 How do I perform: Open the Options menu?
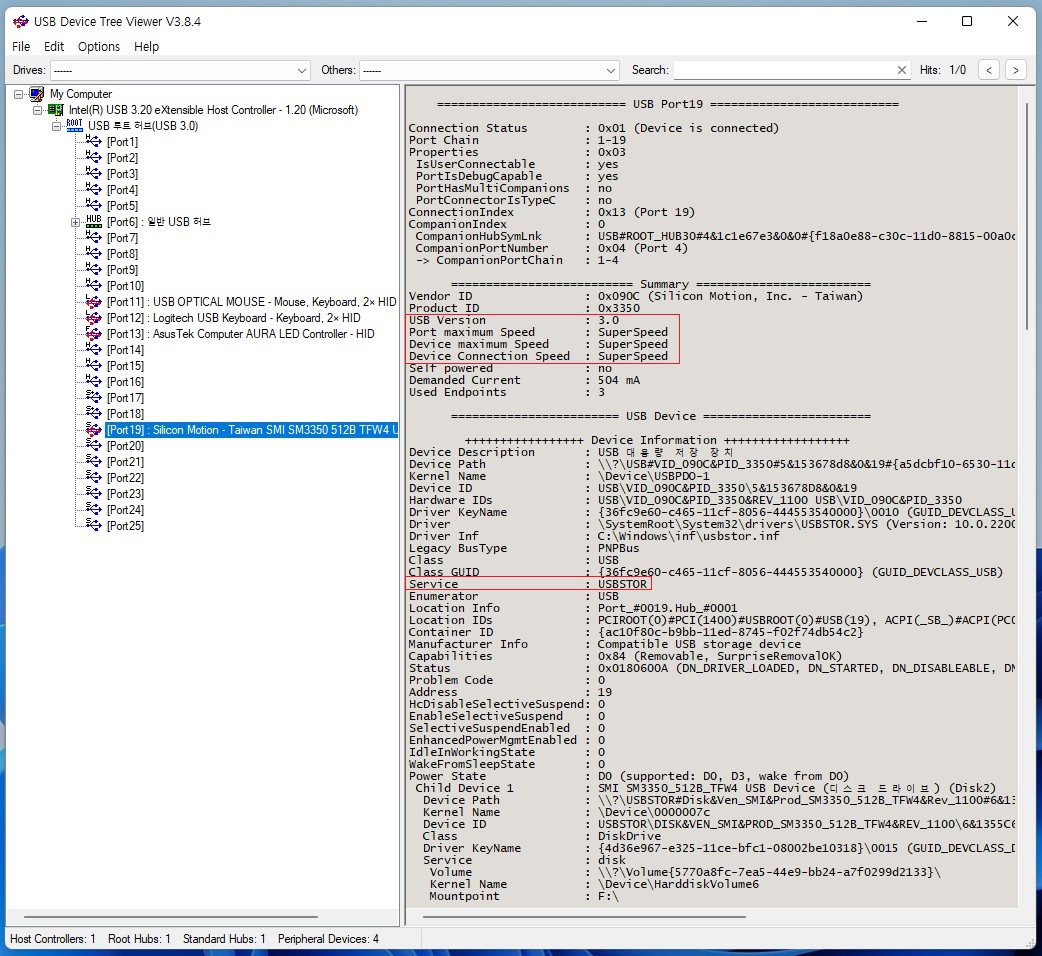point(99,47)
